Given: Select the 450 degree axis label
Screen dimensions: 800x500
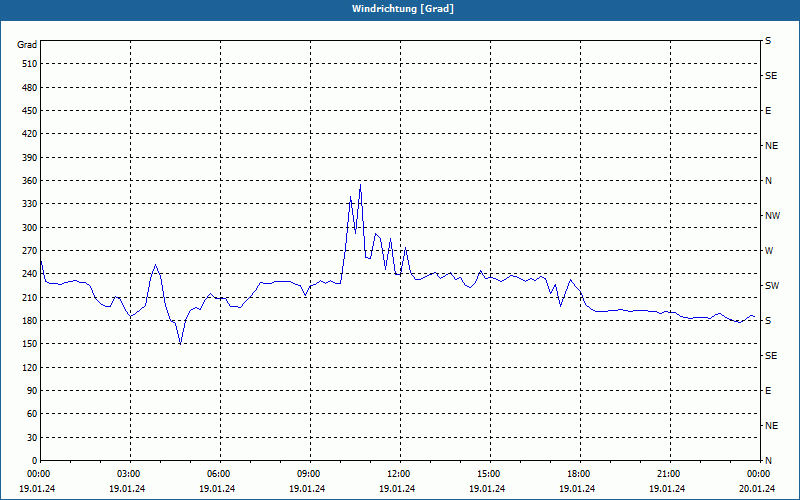Looking at the screenshot, I should click(30, 111).
